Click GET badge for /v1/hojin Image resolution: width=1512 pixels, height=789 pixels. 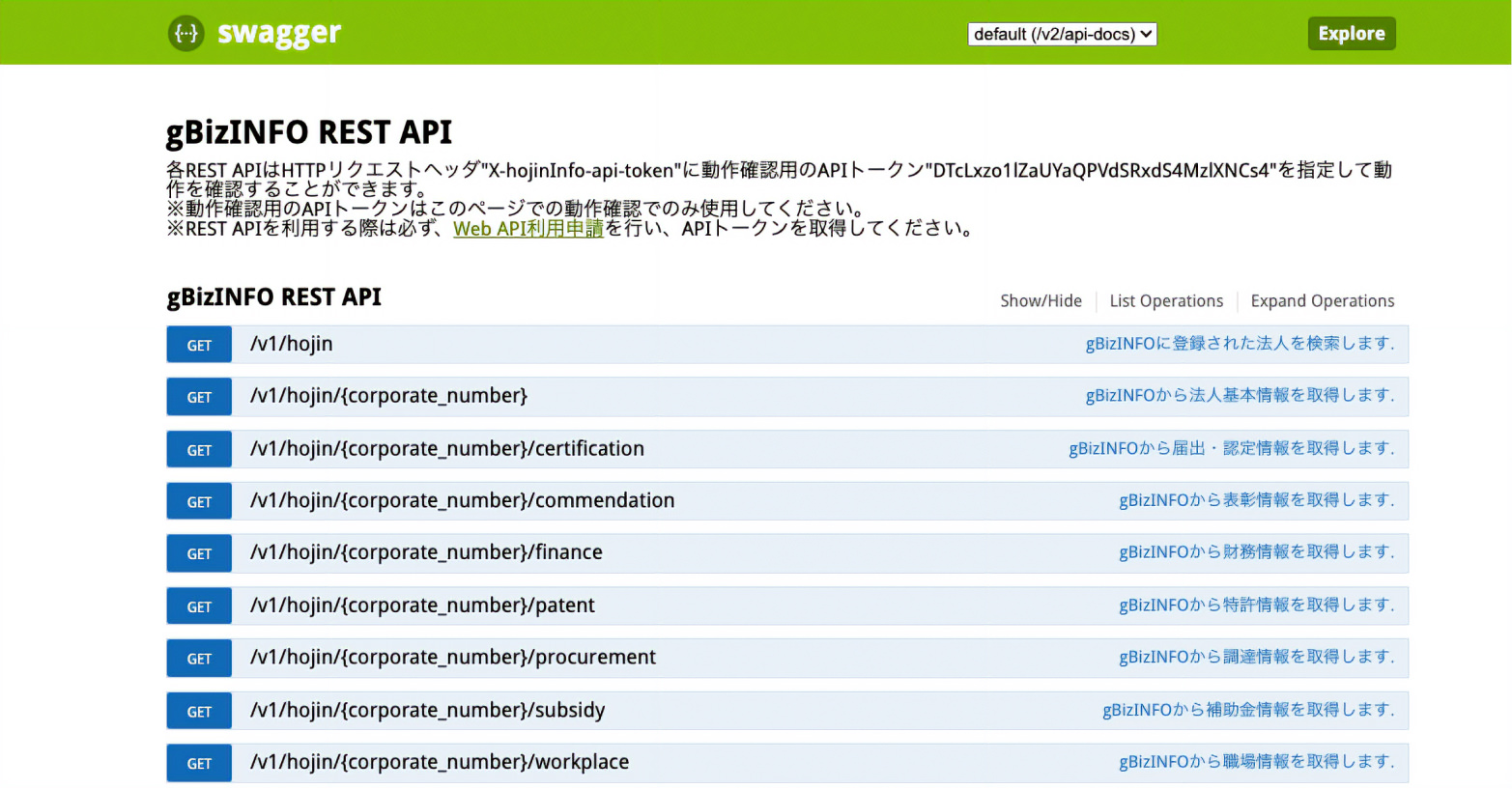(x=199, y=345)
